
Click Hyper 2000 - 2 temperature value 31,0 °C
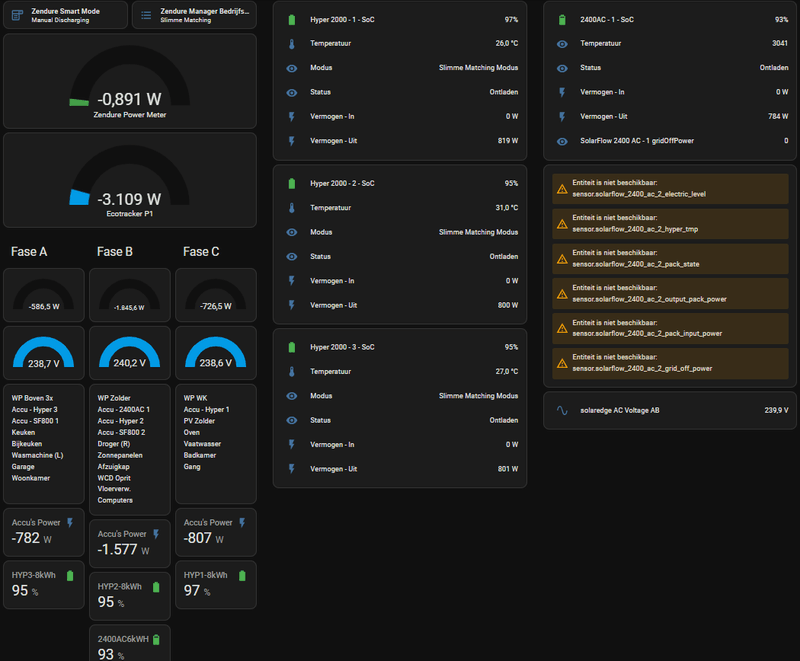506,208
